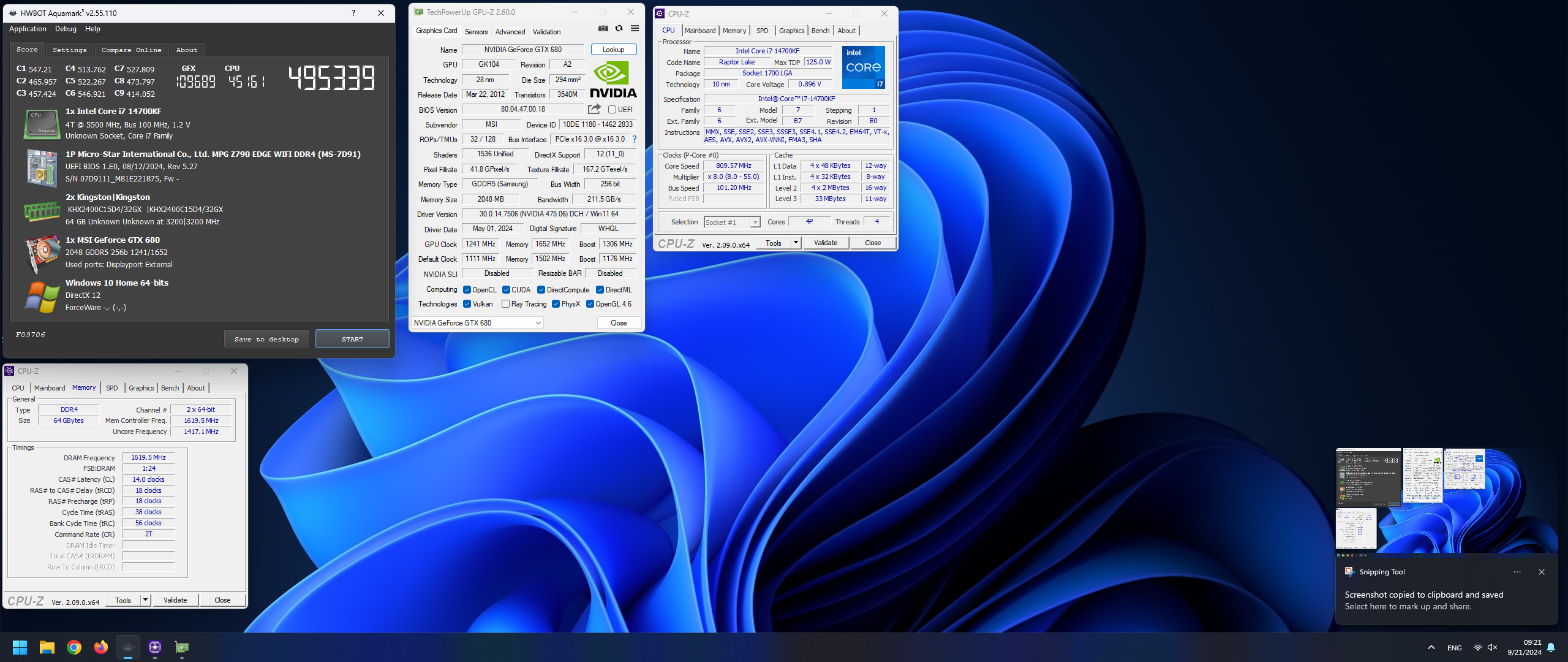The image size is (1568, 662).
Task: Open the Application menu in Aquamark
Action: pos(28,29)
